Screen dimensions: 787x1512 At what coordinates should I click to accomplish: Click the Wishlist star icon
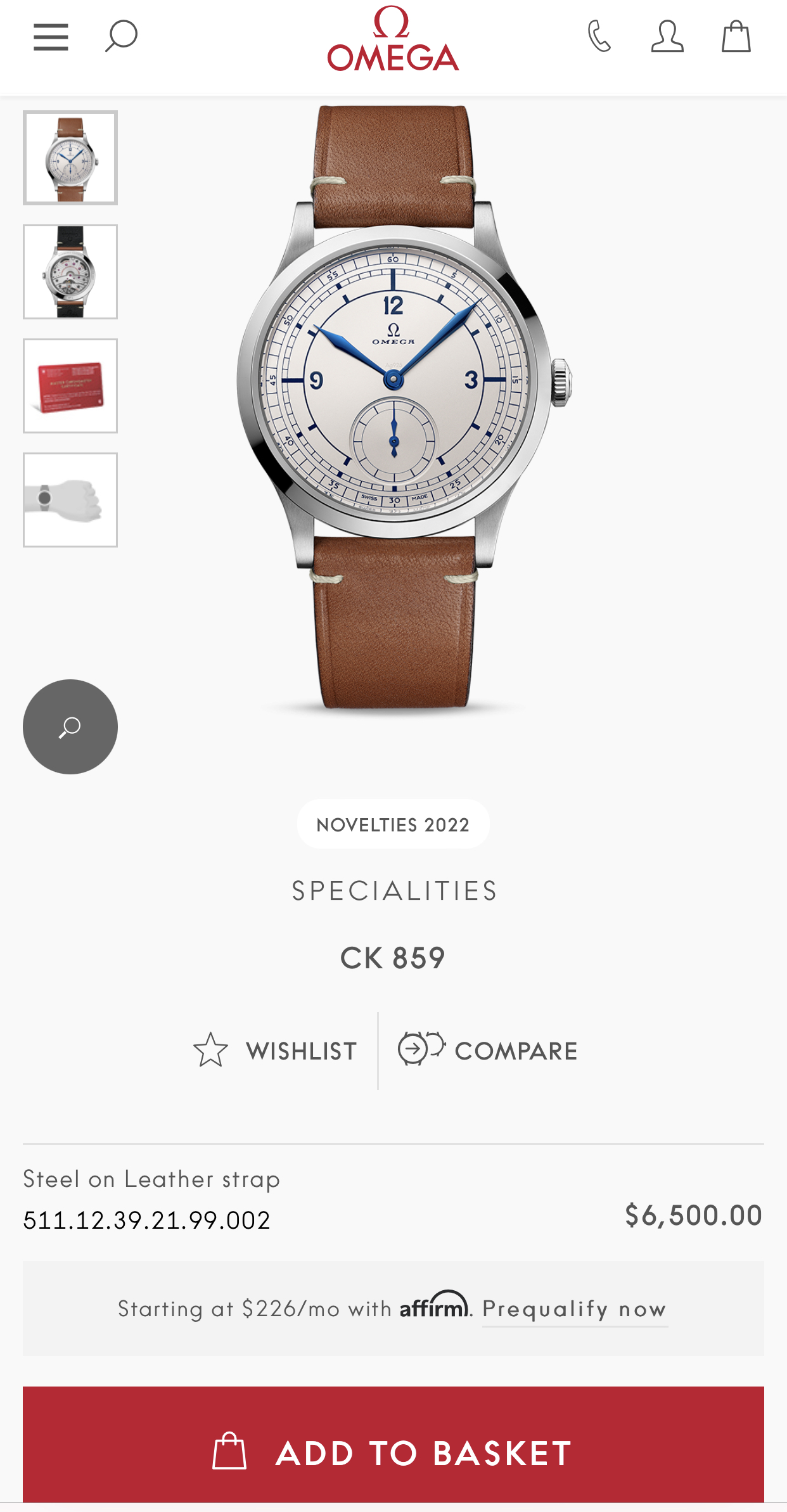coord(210,1050)
